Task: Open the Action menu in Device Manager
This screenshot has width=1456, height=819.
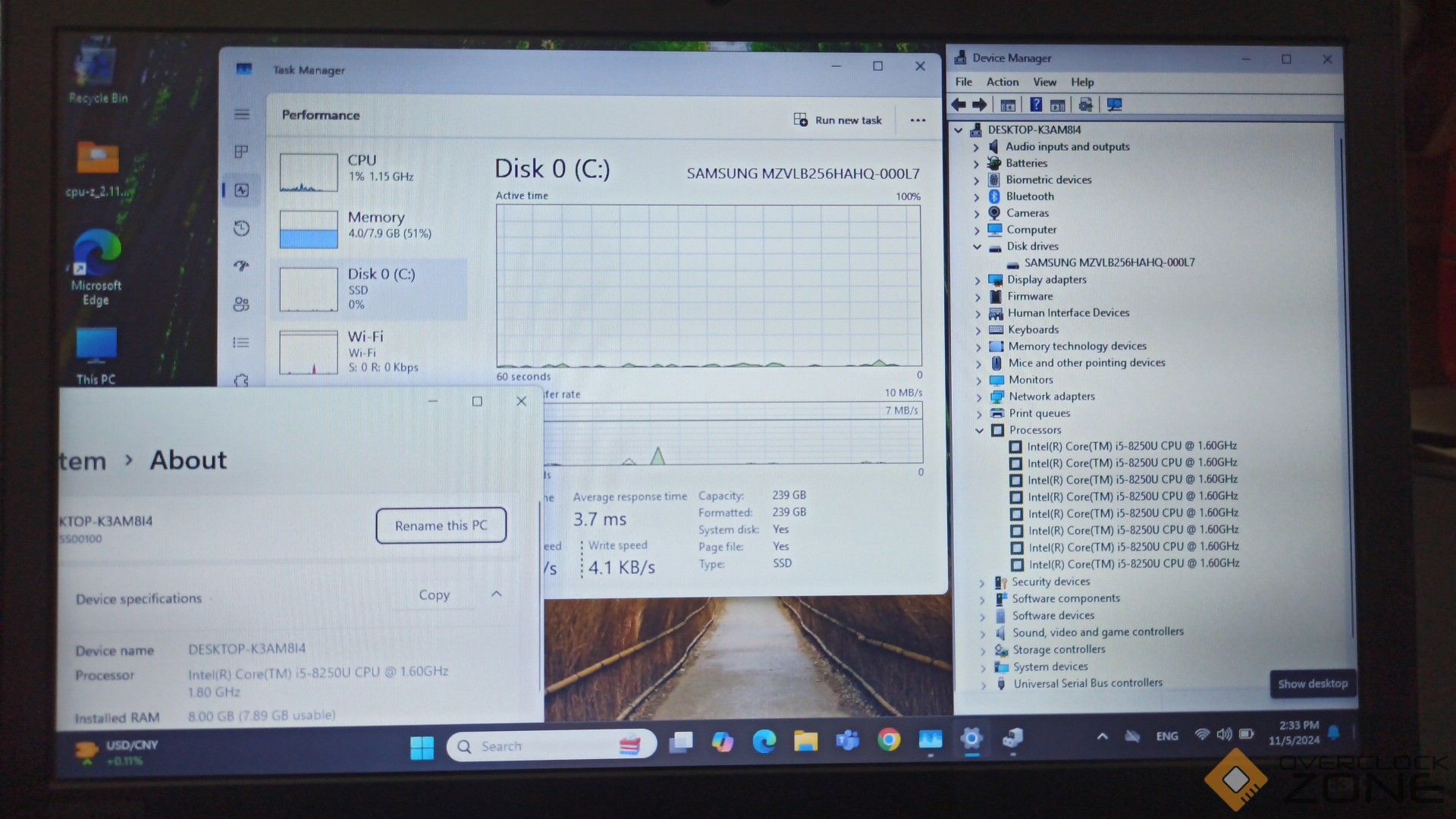Action: (1002, 82)
